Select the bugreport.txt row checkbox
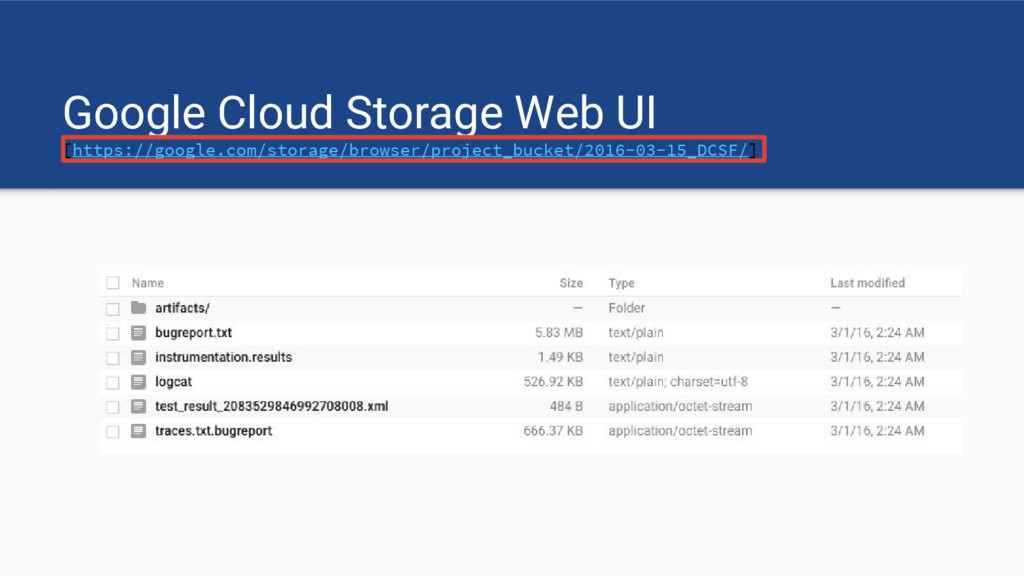 113,333
